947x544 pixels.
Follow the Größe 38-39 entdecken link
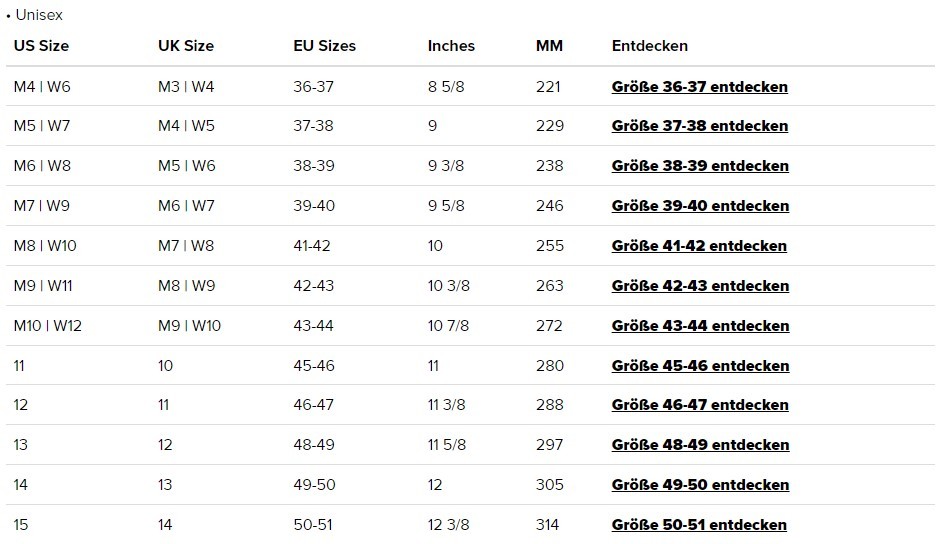click(x=699, y=166)
